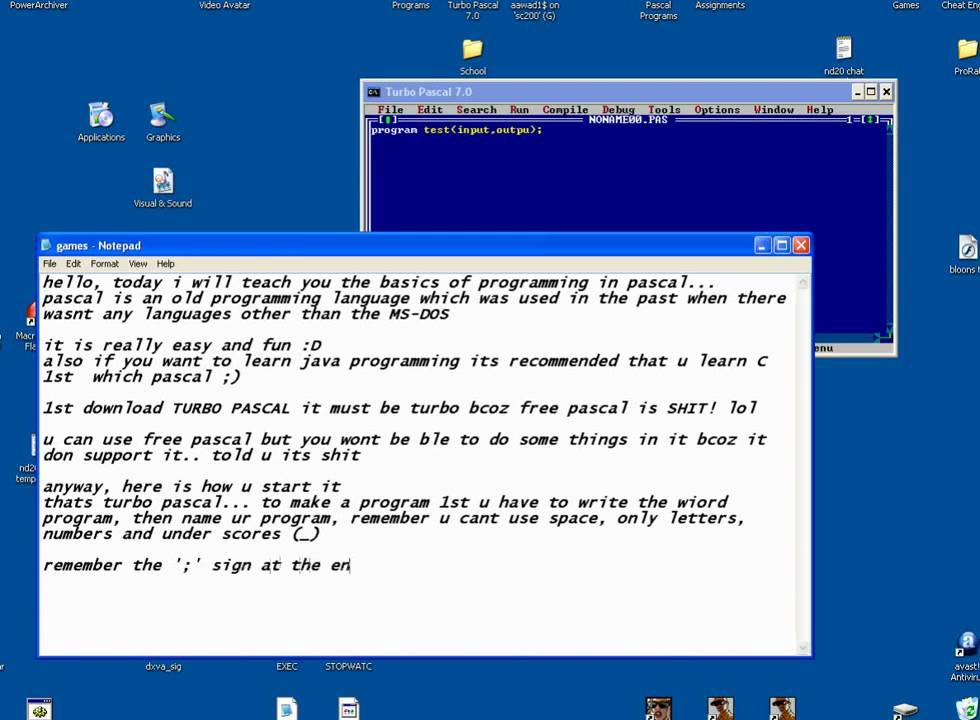The image size is (980, 720).
Task: Open the Assignments desktop item
Action: 720,5
